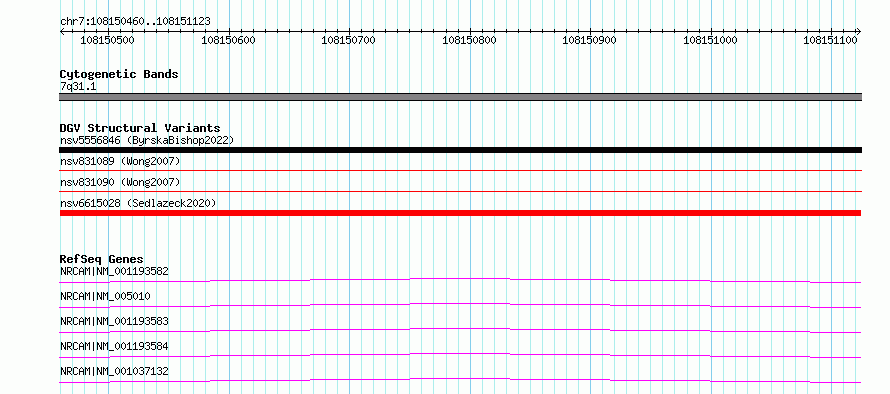890x394 pixels.
Task: Click ruler position 108150900
Action: (x=590, y=40)
